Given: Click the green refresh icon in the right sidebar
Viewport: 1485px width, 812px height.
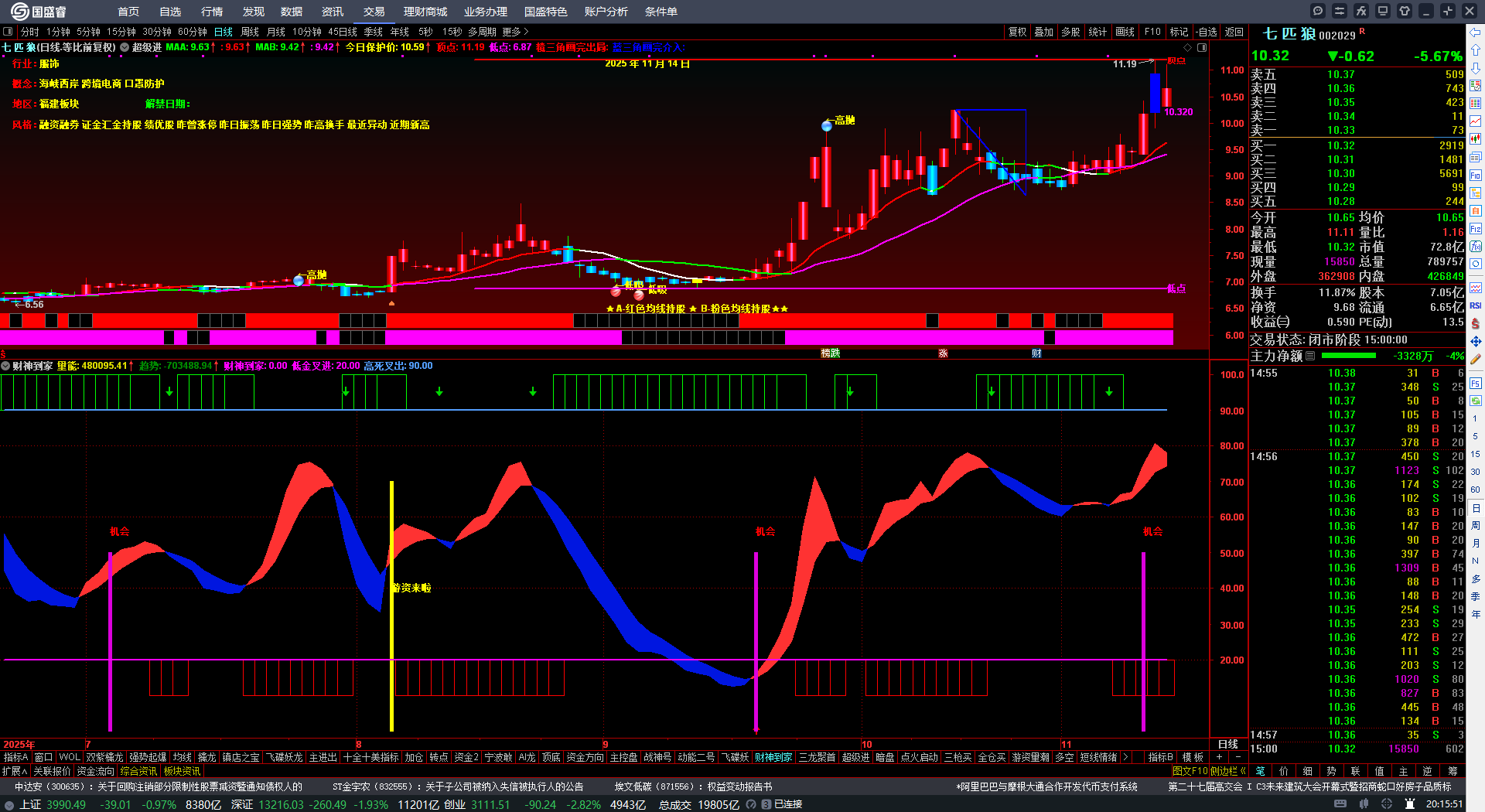Looking at the screenshot, I should point(1476,401).
